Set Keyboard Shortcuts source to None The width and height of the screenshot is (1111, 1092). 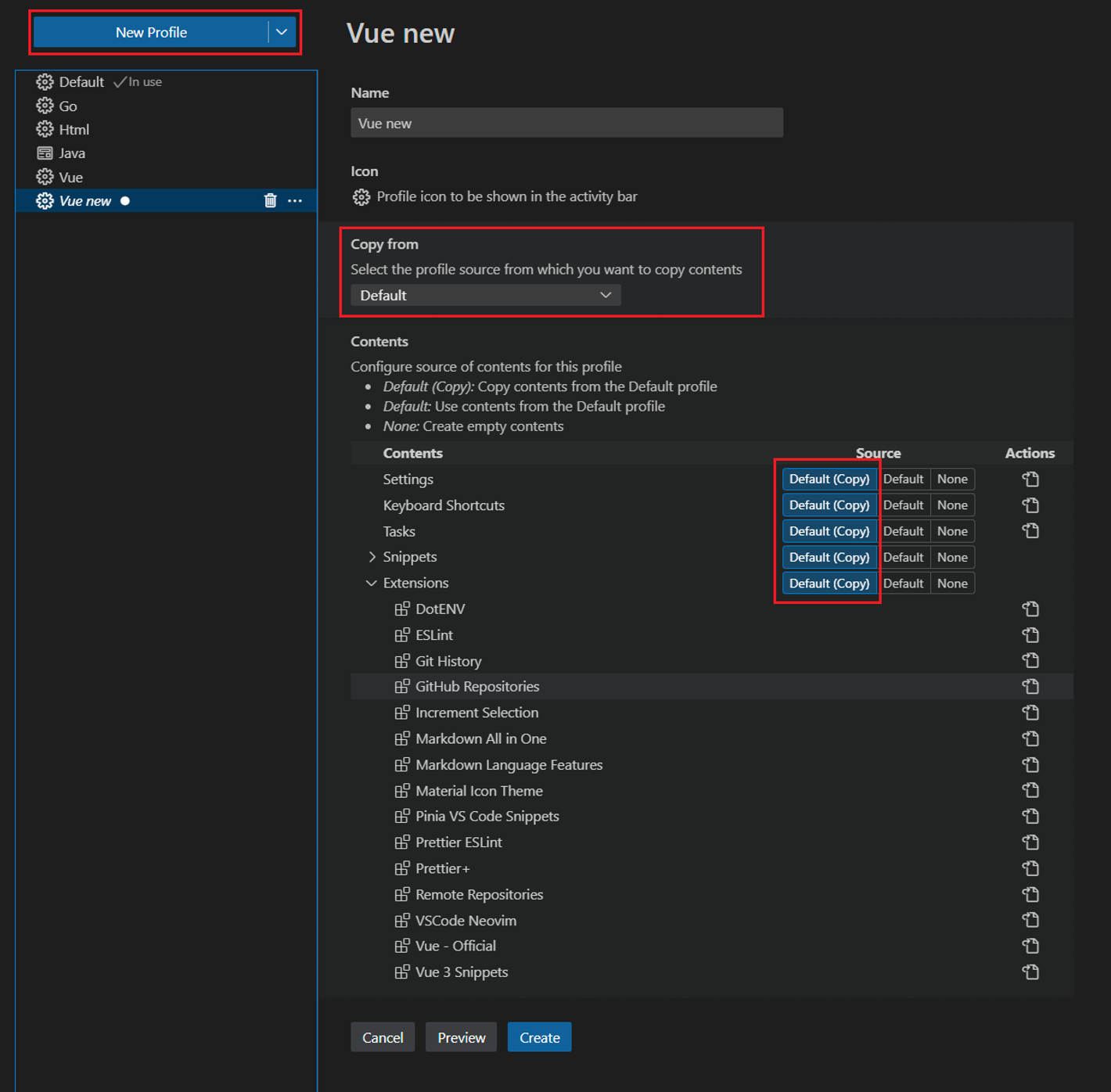pyautogui.click(x=952, y=505)
